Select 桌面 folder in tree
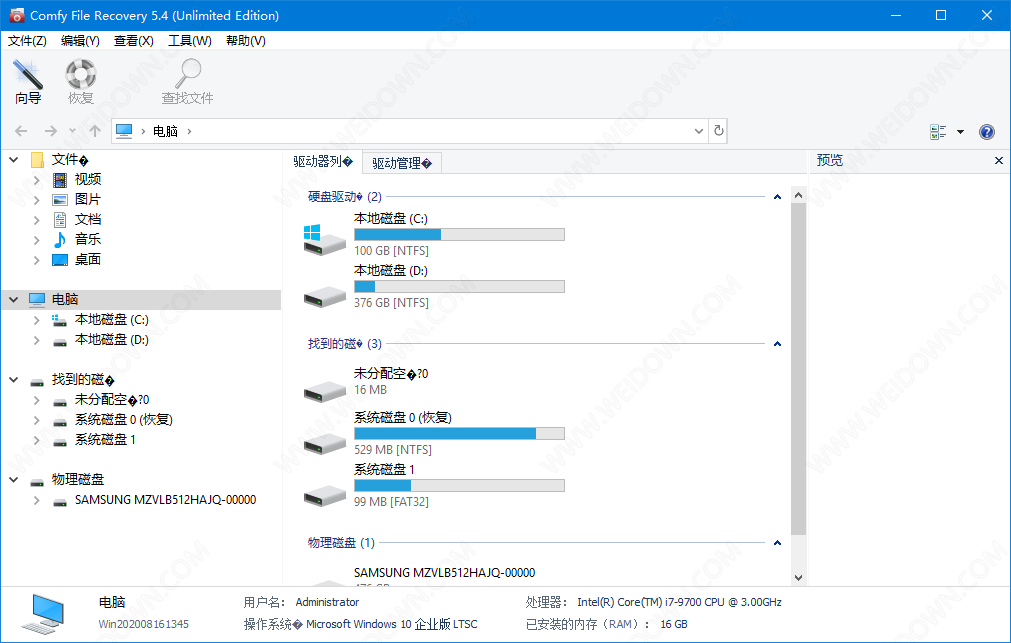This screenshot has width=1011, height=643. pyautogui.click(x=88, y=259)
